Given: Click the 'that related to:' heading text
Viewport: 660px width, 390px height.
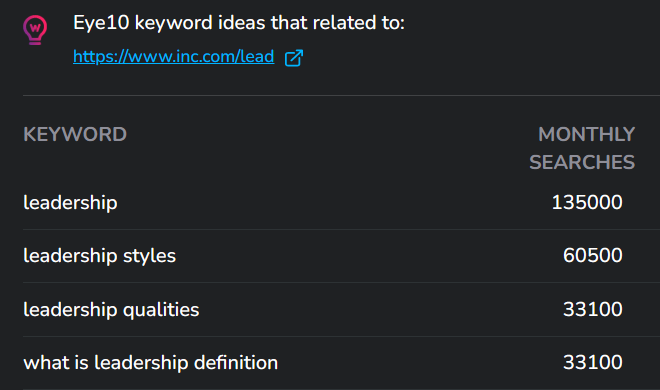Looking at the screenshot, I should point(338,23).
